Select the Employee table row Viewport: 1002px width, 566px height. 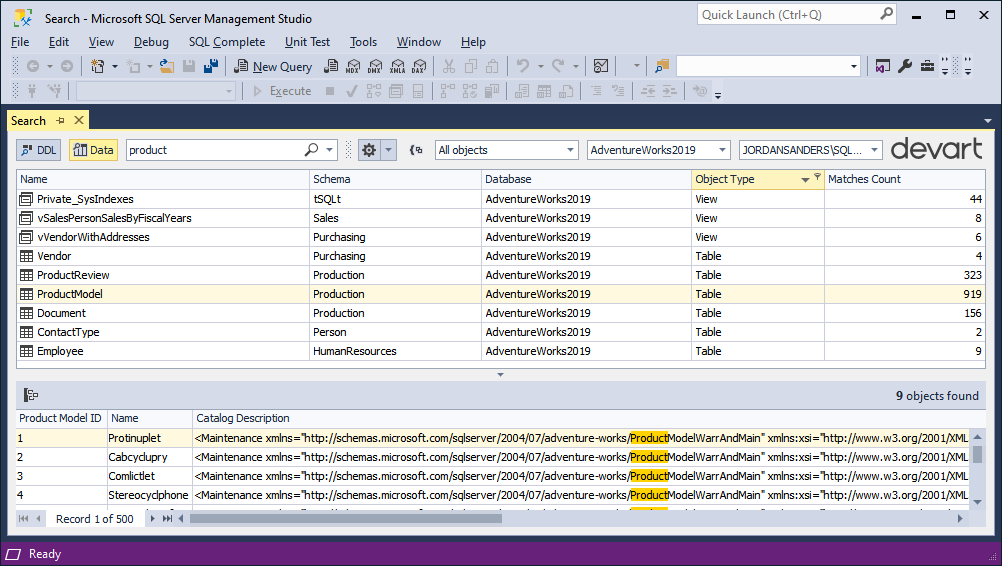500,351
